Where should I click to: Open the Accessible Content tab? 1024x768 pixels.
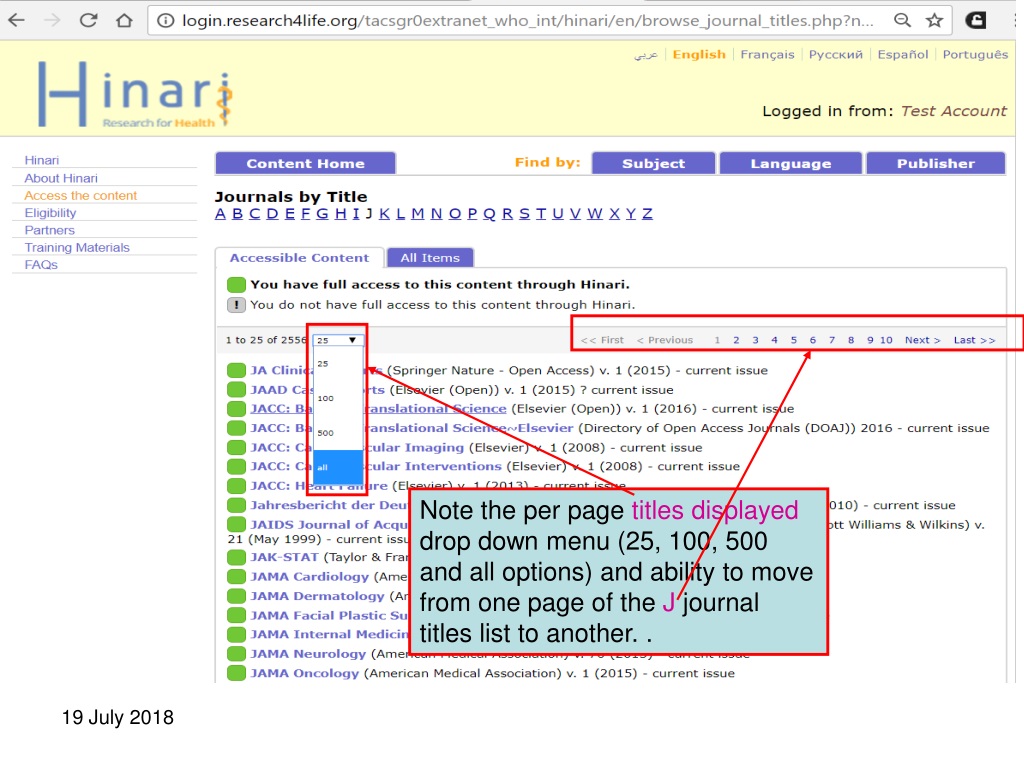pyautogui.click(x=299, y=258)
